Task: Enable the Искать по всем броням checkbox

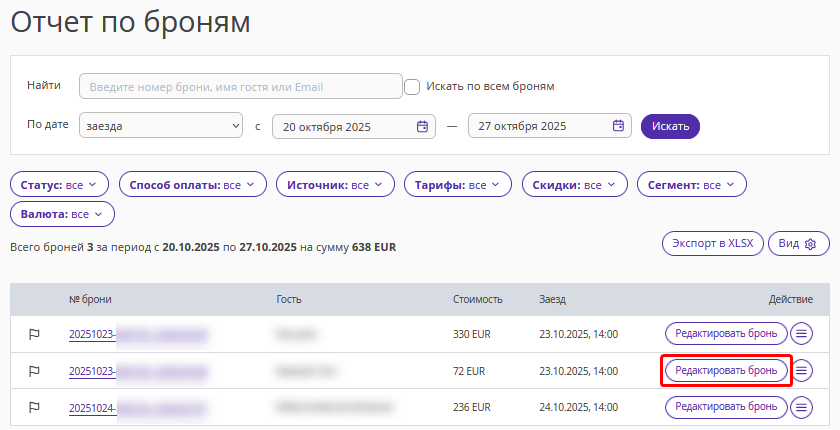Action: pos(412,87)
